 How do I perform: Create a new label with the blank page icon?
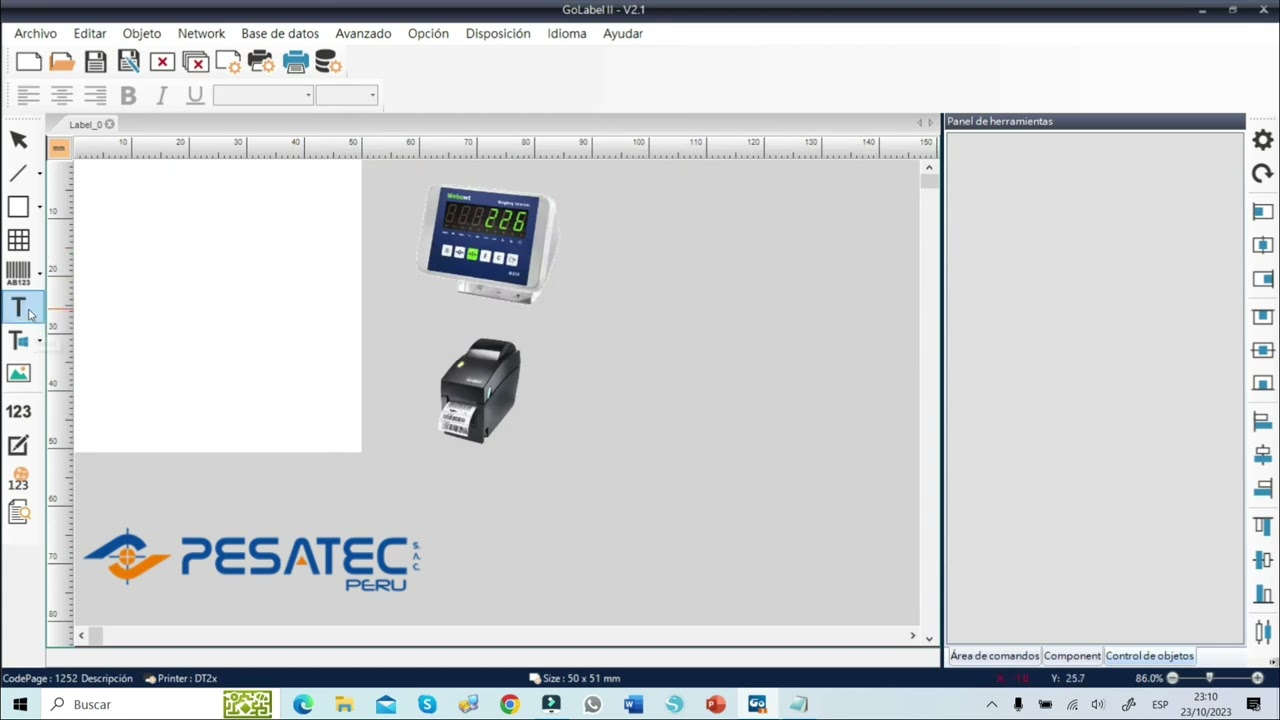(x=29, y=62)
